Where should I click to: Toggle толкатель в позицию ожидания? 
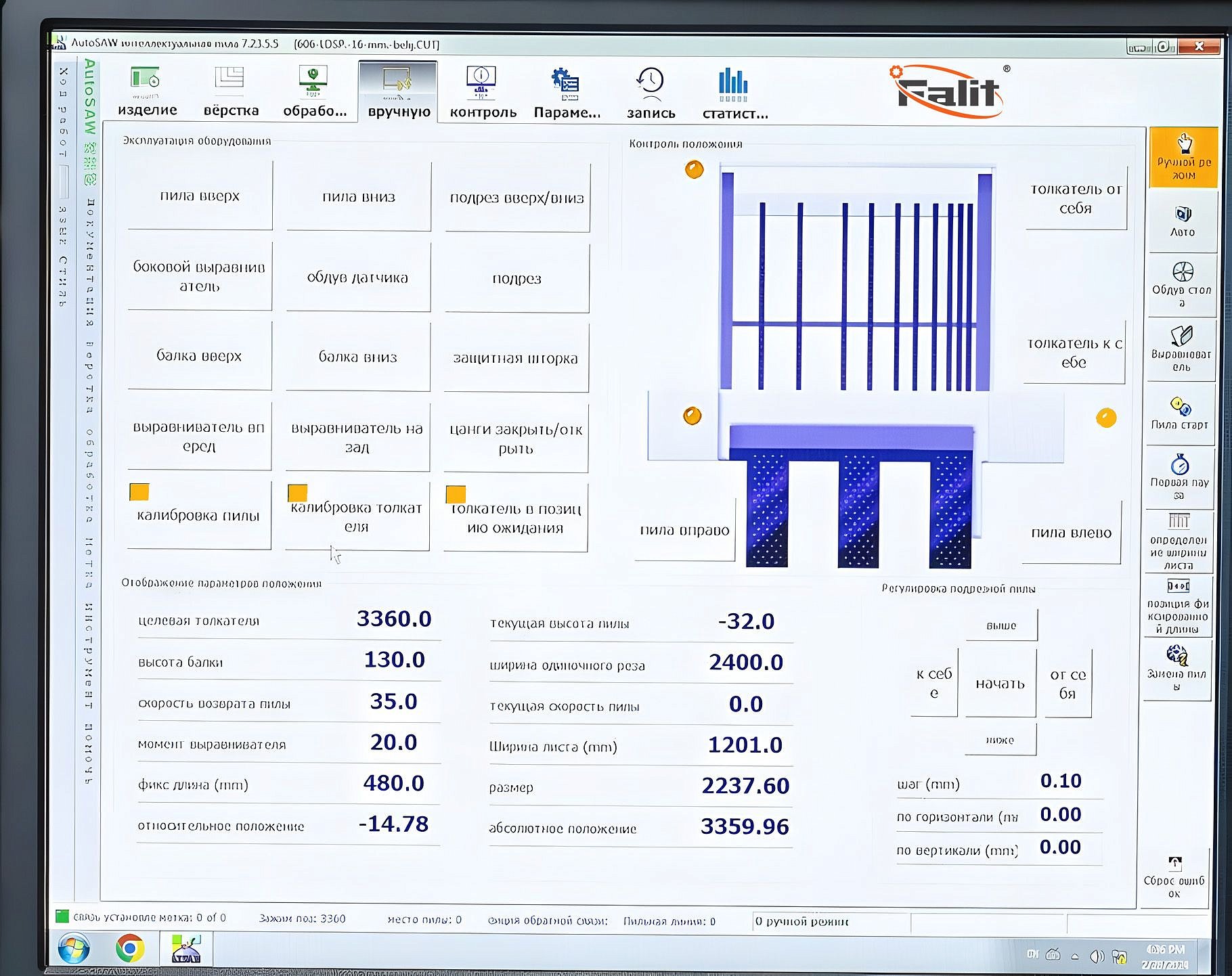(516, 518)
